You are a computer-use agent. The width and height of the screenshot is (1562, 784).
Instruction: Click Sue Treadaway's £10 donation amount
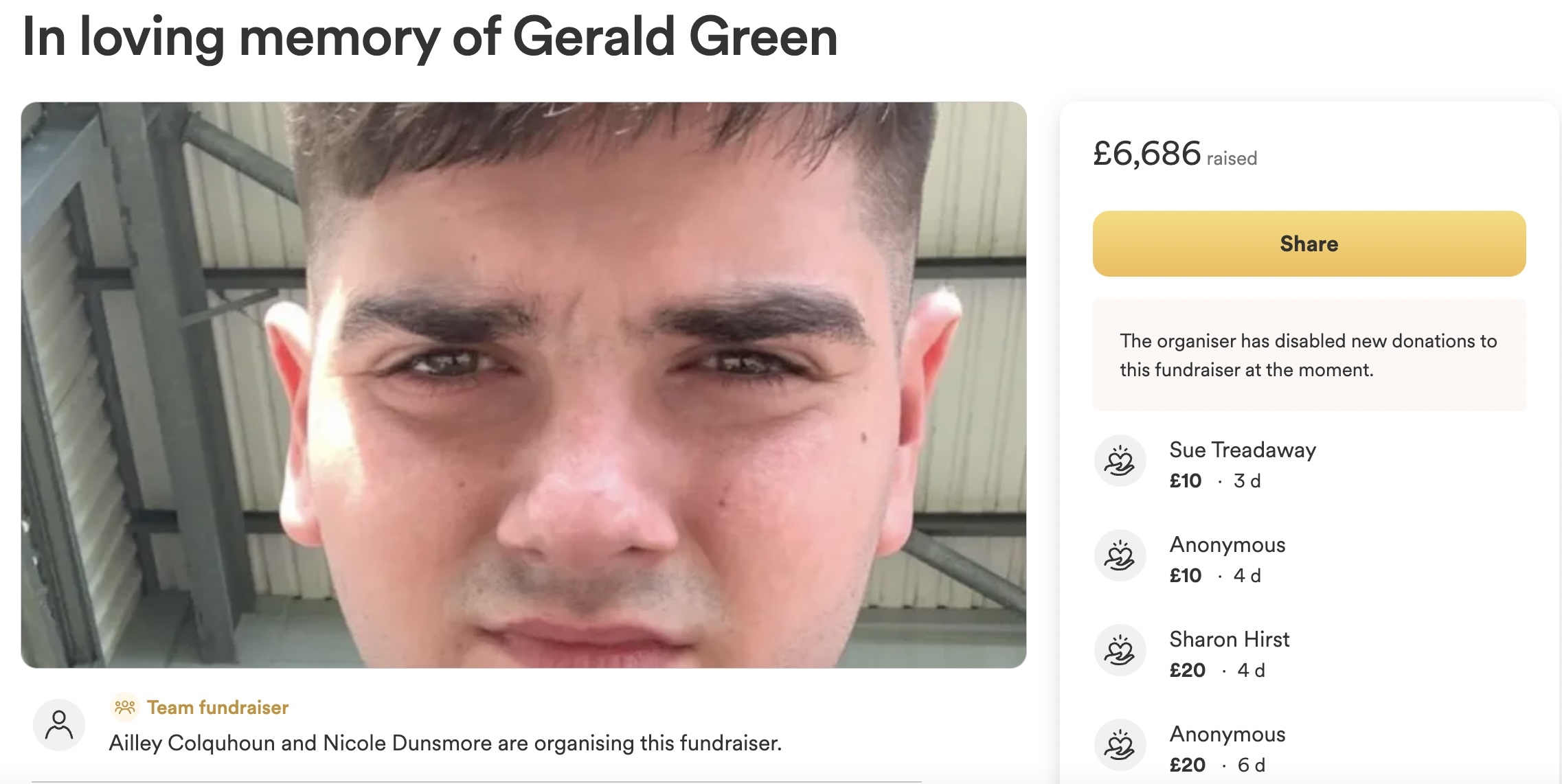(x=1186, y=481)
